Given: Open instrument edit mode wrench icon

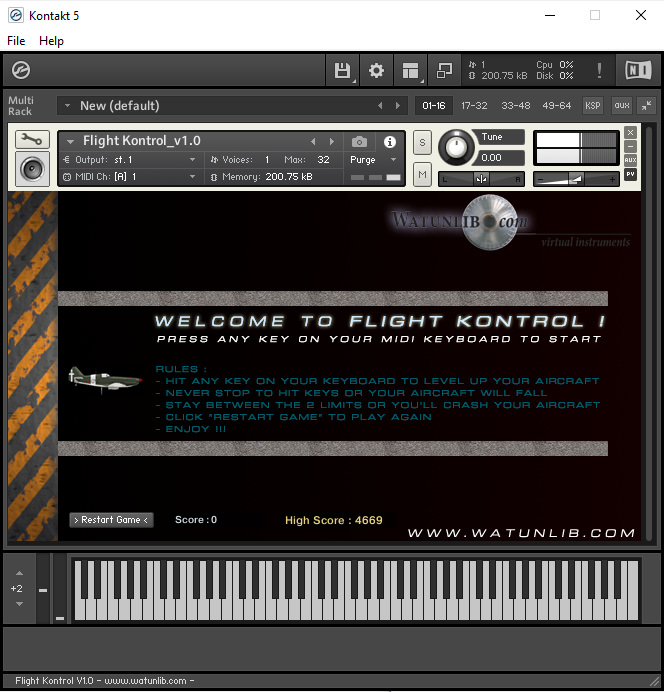Looking at the screenshot, I should click(x=32, y=139).
